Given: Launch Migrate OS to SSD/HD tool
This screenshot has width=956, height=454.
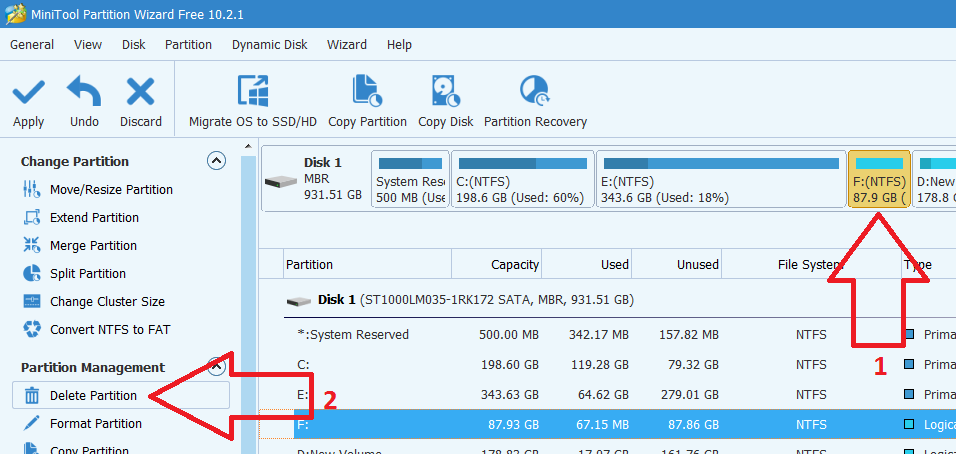Looking at the screenshot, I should [252, 102].
